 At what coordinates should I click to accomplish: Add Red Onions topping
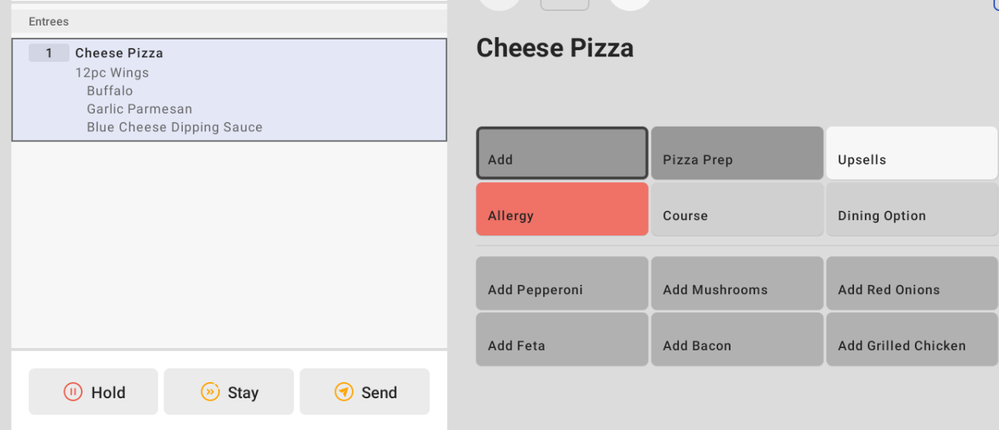coord(911,284)
